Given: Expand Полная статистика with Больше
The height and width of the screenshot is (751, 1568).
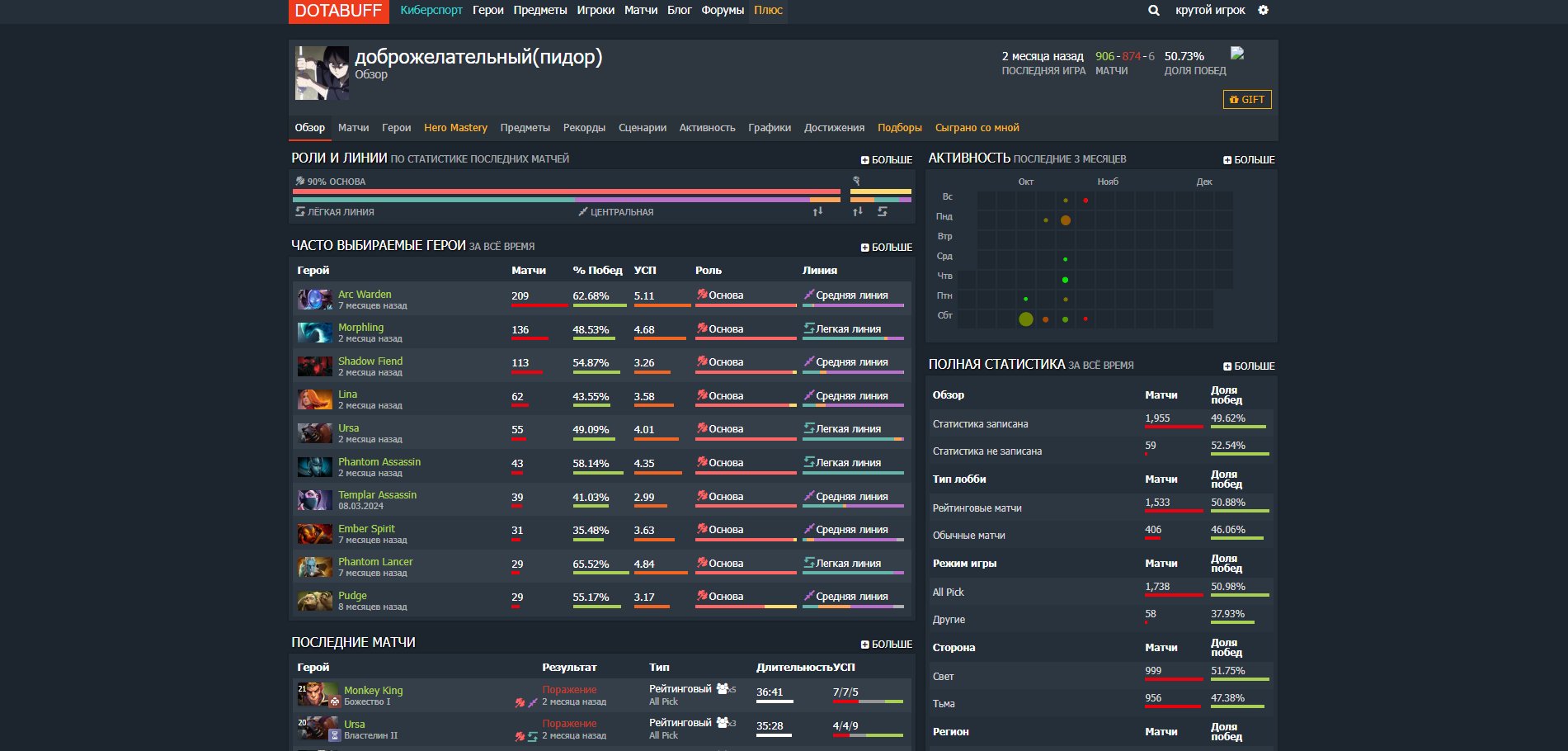Looking at the screenshot, I should tap(1249, 366).
